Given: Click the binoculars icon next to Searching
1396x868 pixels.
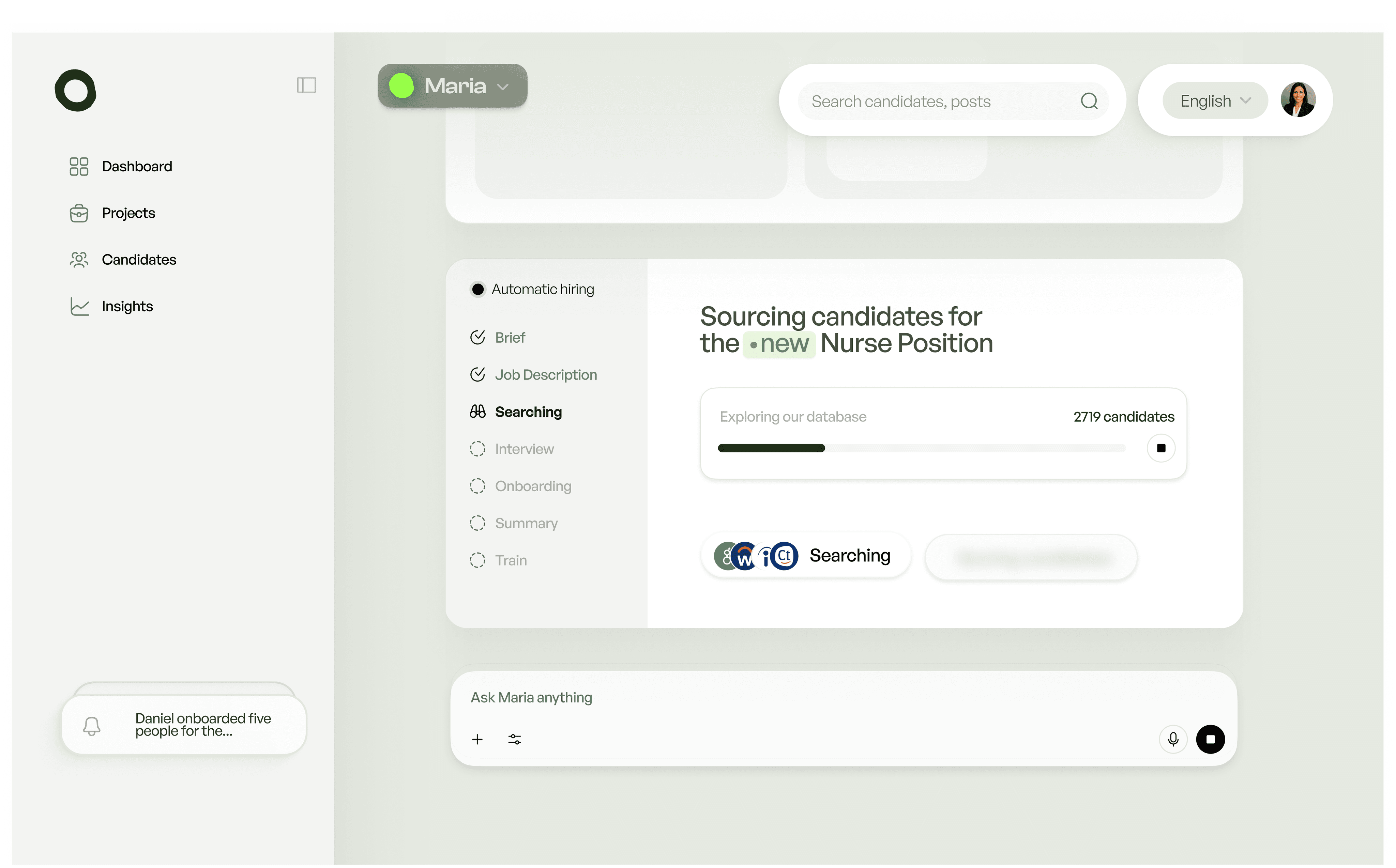Looking at the screenshot, I should (477, 412).
